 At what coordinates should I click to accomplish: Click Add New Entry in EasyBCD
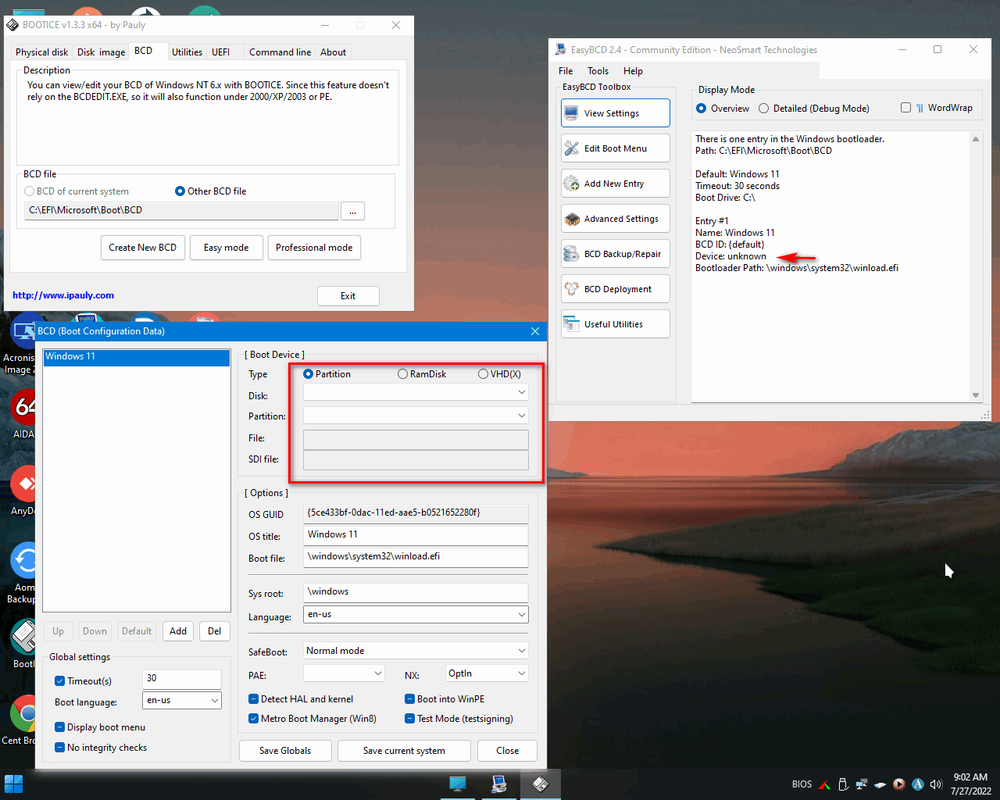click(x=615, y=183)
